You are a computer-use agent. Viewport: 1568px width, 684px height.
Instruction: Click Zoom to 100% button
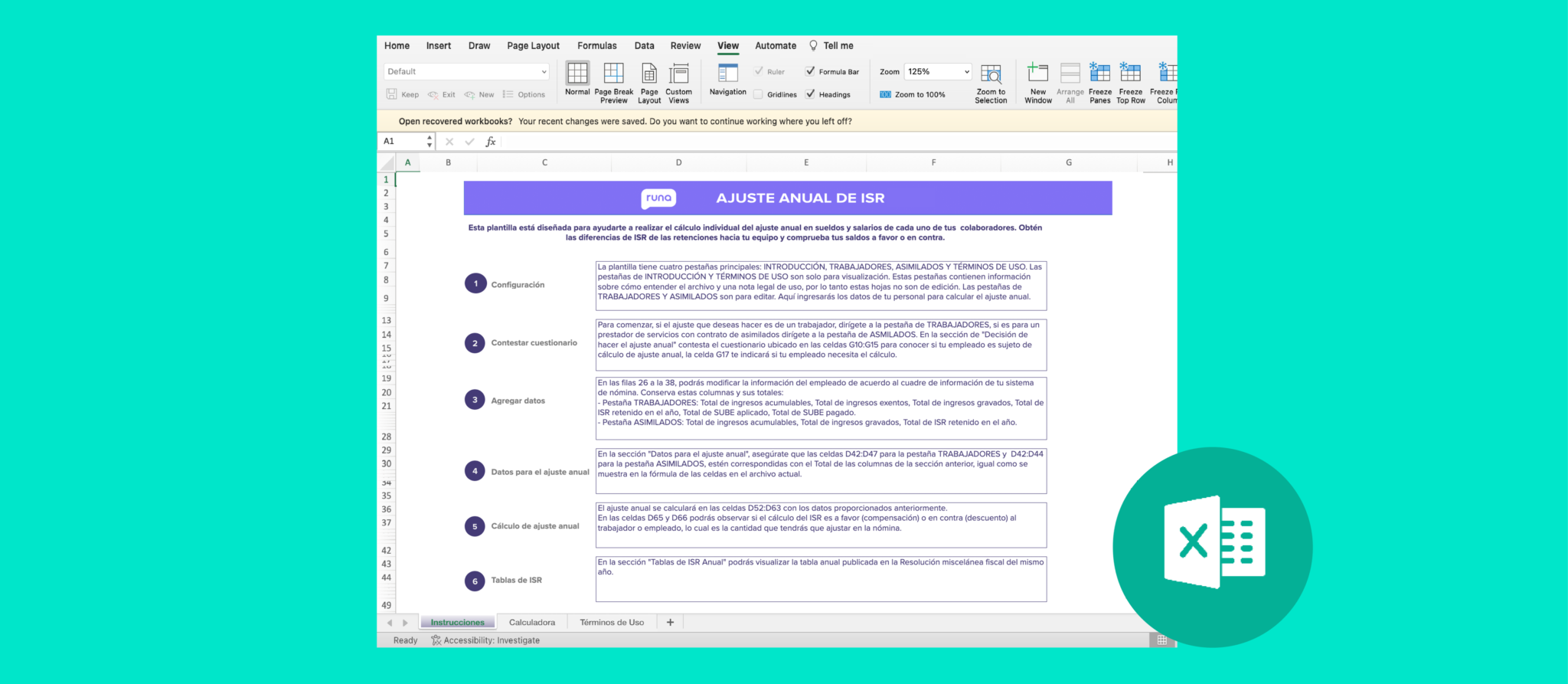tap(912, 95)
